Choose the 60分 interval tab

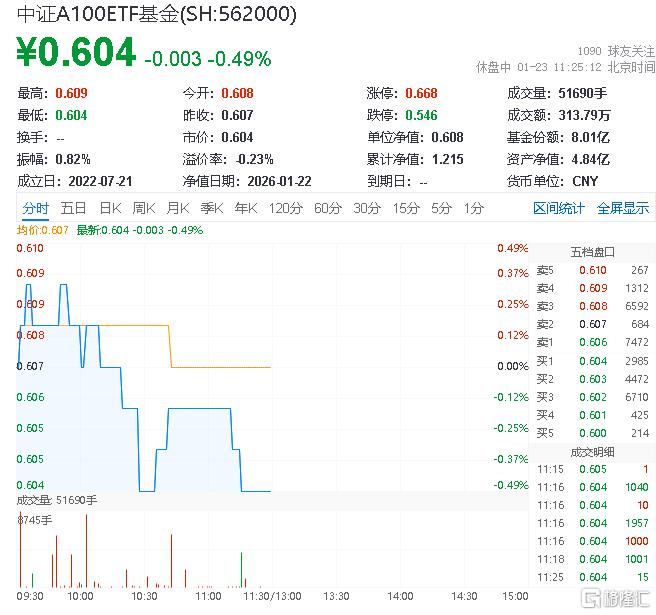[328, 208]
